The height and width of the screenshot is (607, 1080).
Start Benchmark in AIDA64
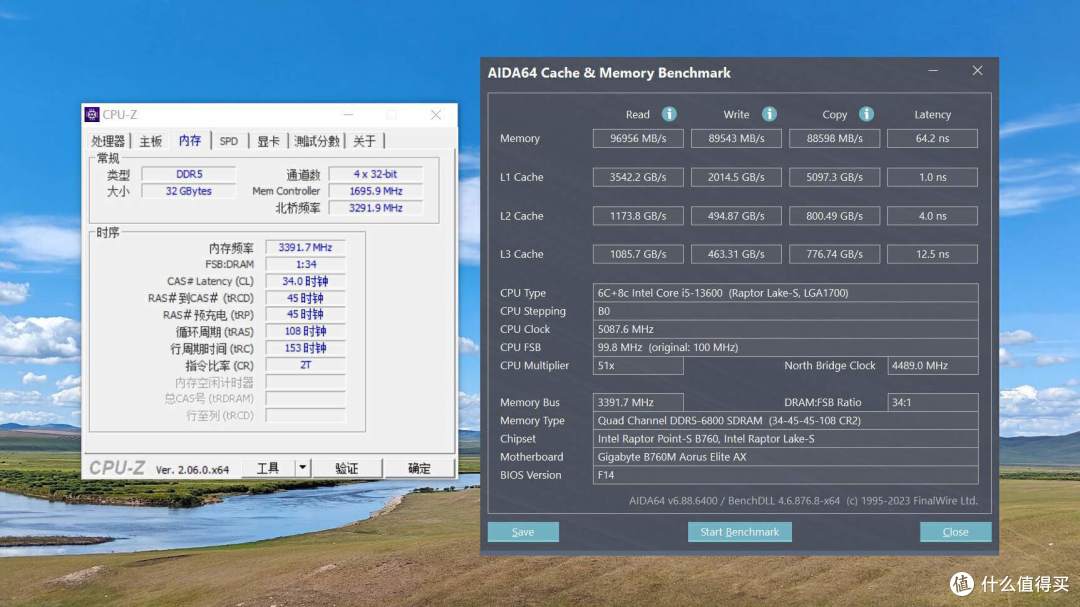tap(740, 532)
